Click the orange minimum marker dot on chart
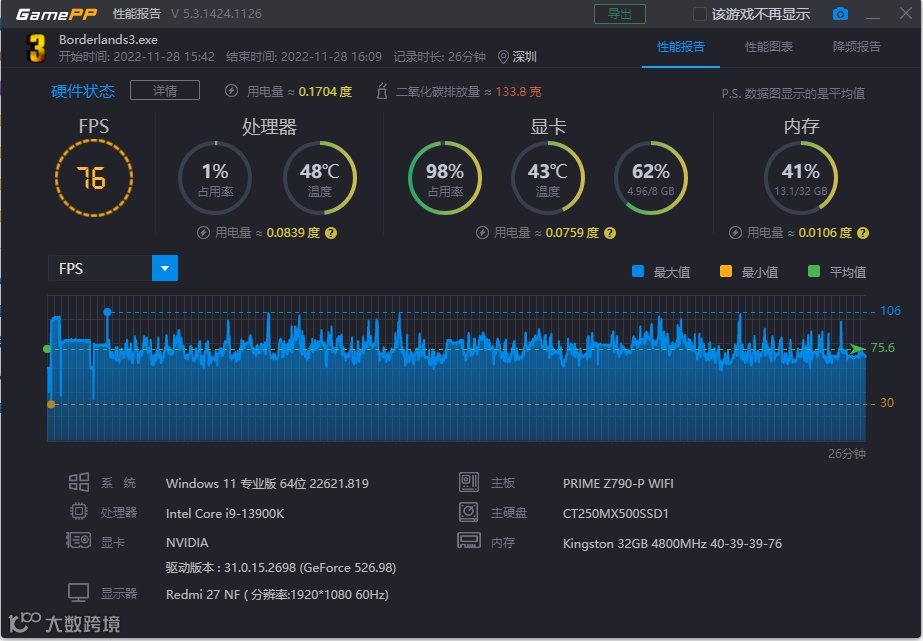 pyautogui.click(x=51, y=404)
